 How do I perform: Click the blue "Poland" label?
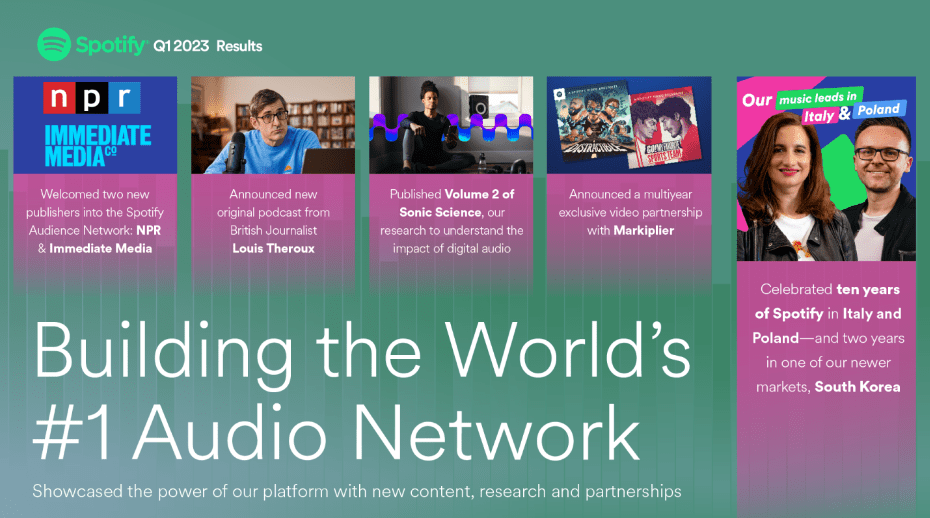tap(878, 110)
